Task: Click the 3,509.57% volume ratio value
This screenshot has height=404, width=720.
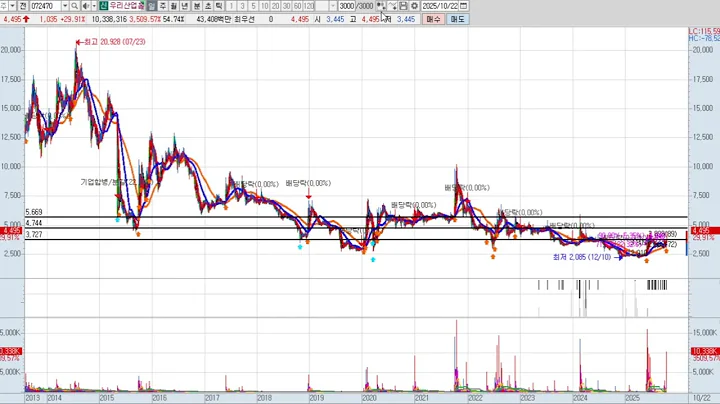Action: [145, 19]
